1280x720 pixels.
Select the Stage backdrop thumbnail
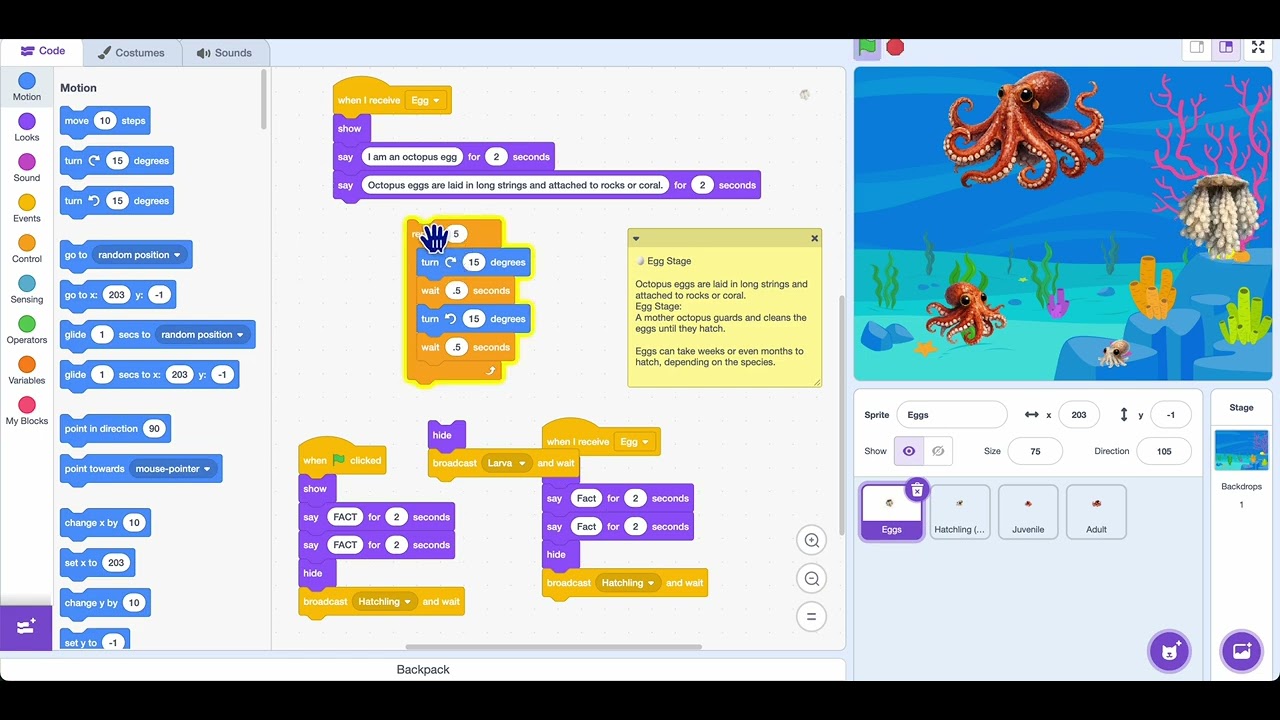click(x=1241, y=450)
